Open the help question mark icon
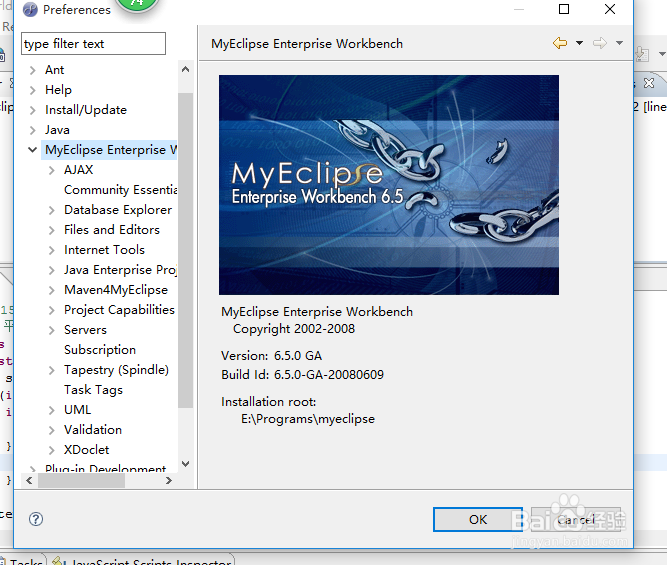This screenshot has width=667, height=565. 36,519
